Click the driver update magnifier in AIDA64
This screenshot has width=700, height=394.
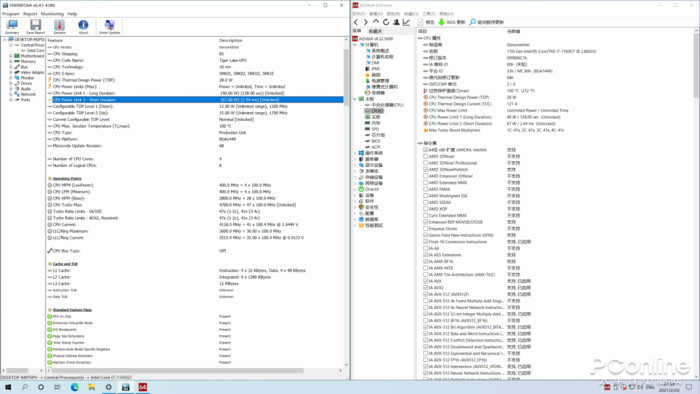(472, 22)
